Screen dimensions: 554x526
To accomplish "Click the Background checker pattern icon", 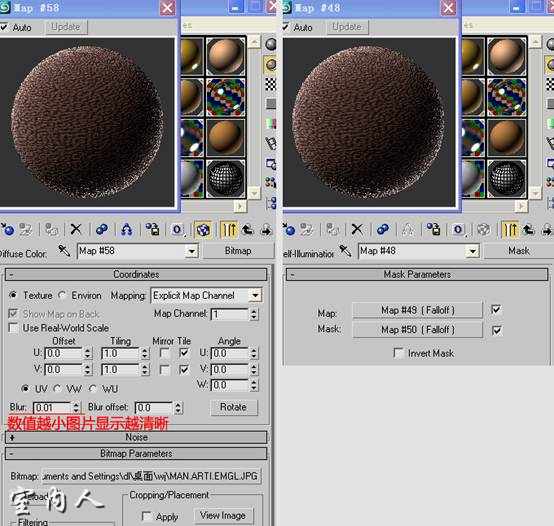I will coord(271,84).
